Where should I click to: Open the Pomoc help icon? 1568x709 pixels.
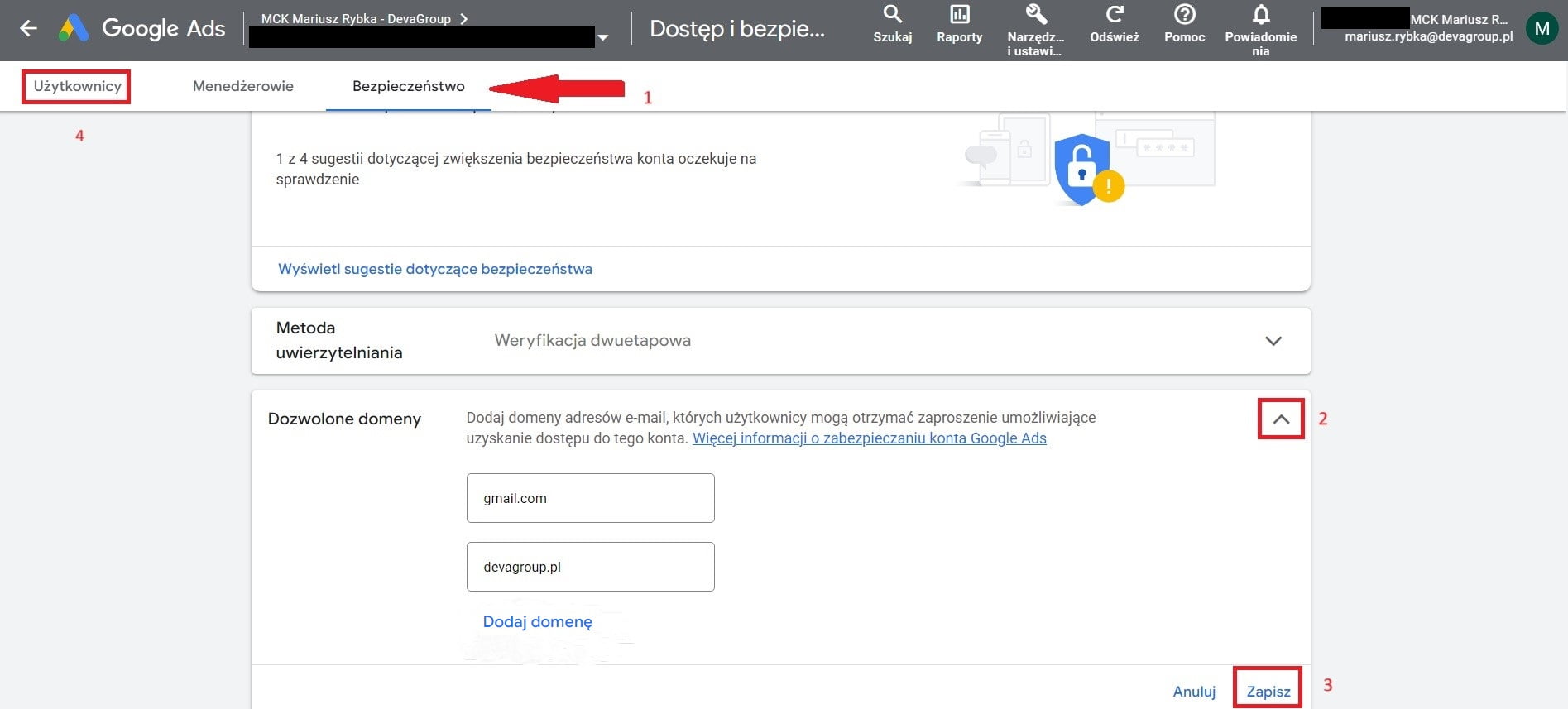(1184, 15)
